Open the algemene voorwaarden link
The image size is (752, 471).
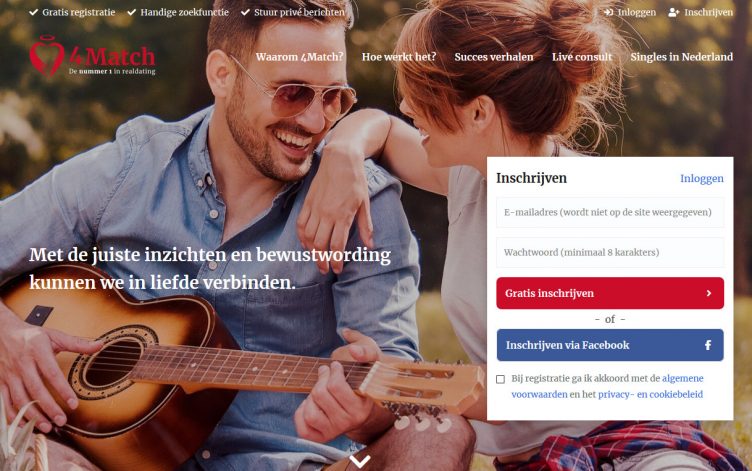[608, 386]
